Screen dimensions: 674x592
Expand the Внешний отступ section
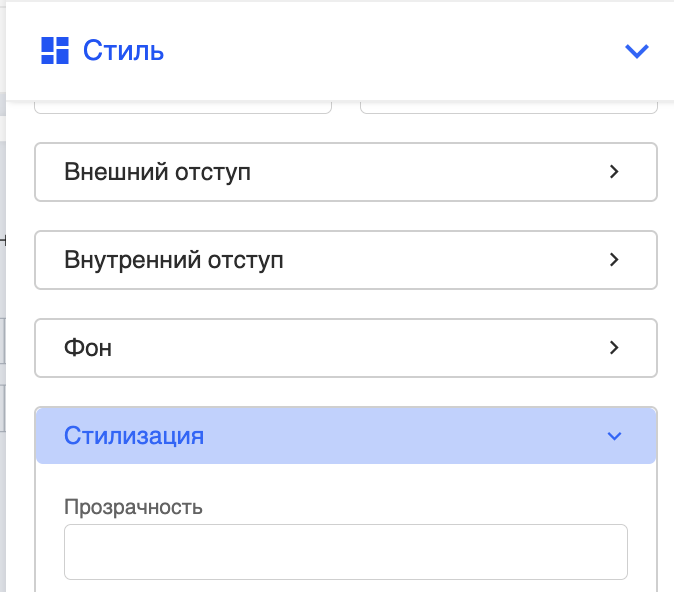tap(346, 172)
